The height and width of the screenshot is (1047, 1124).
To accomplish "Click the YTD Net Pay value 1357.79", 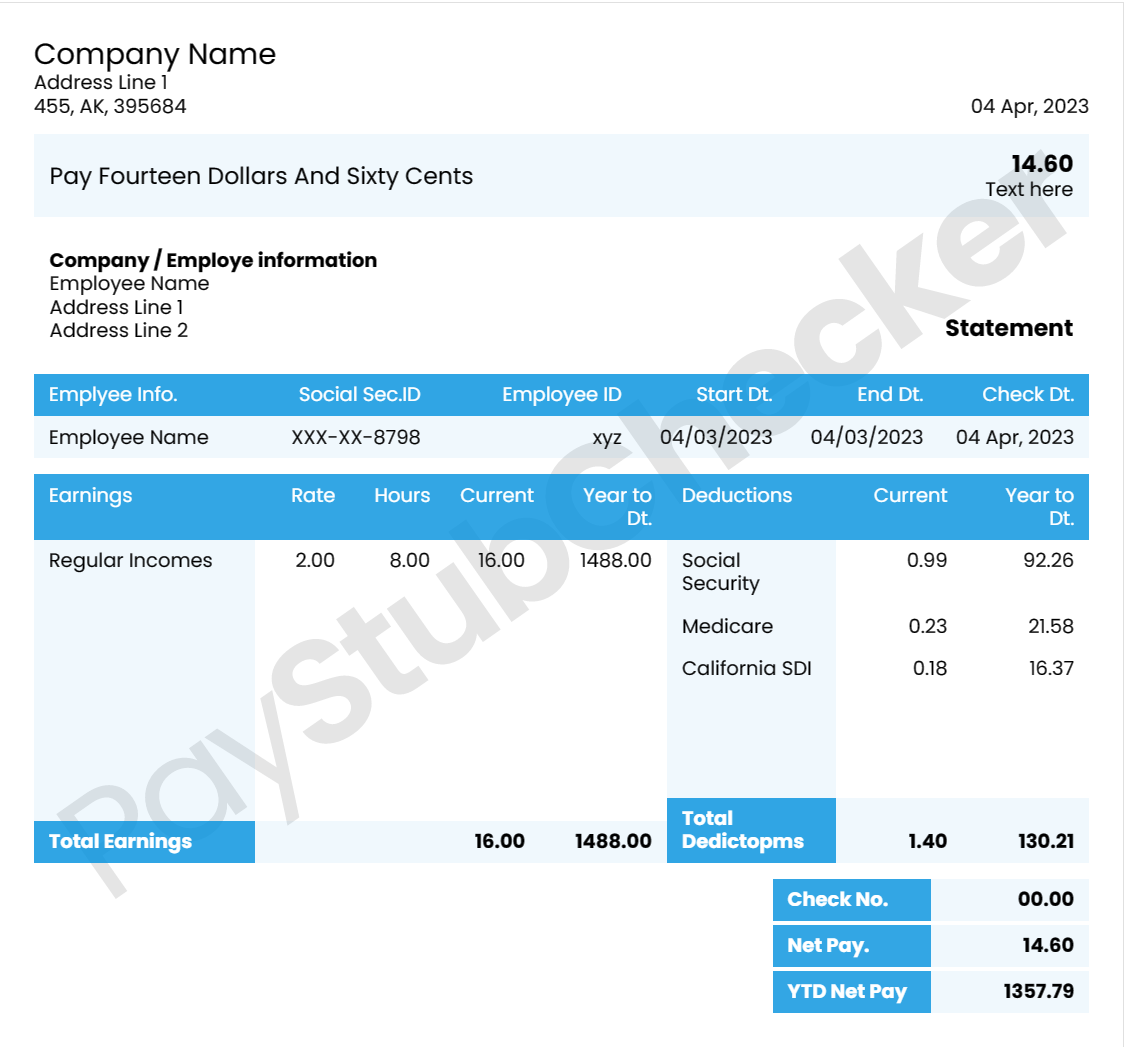I will (1039, 991).
